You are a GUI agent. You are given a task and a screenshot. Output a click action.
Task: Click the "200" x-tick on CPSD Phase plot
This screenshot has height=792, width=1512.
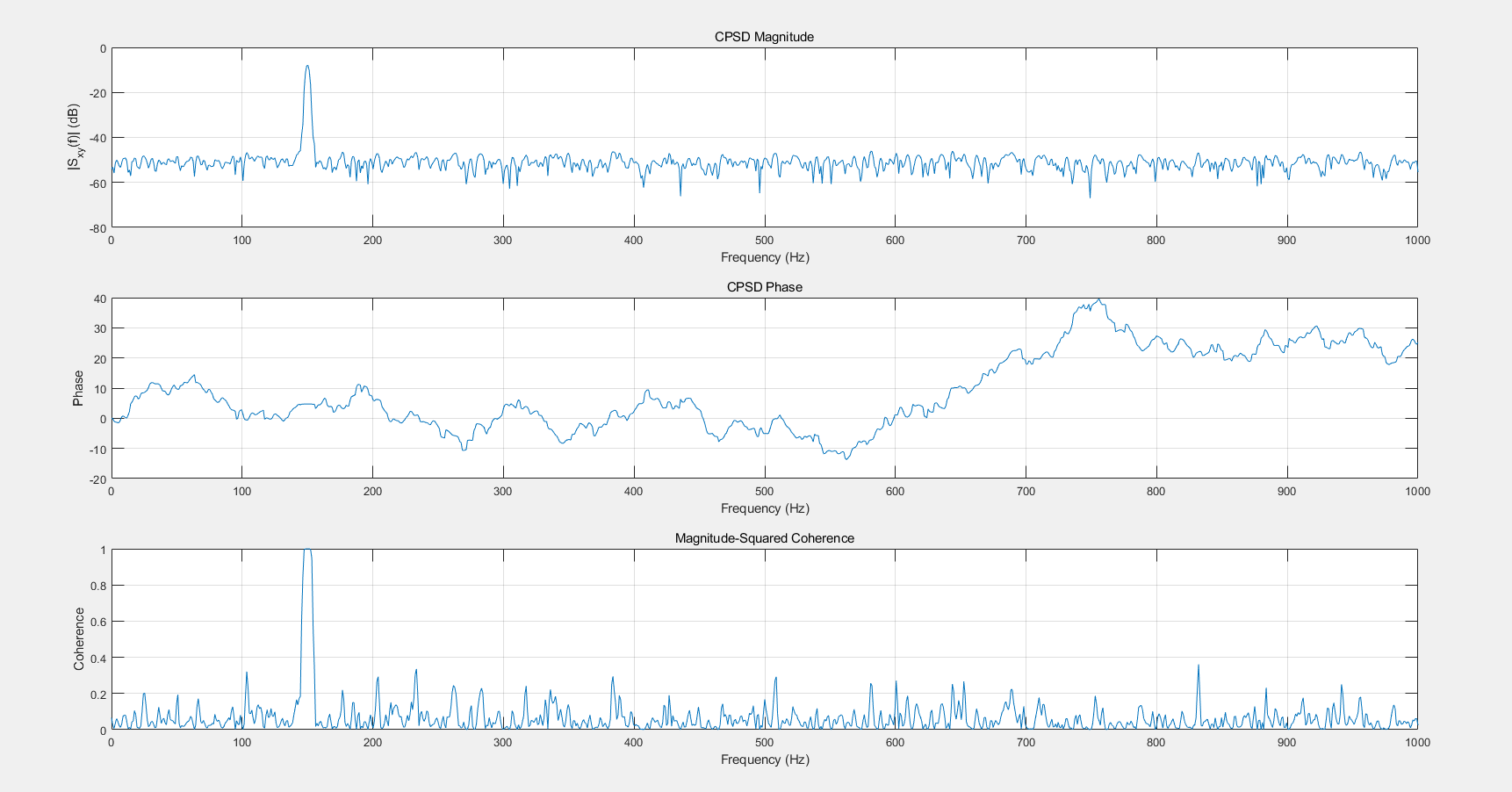click(x=372, y=491)
